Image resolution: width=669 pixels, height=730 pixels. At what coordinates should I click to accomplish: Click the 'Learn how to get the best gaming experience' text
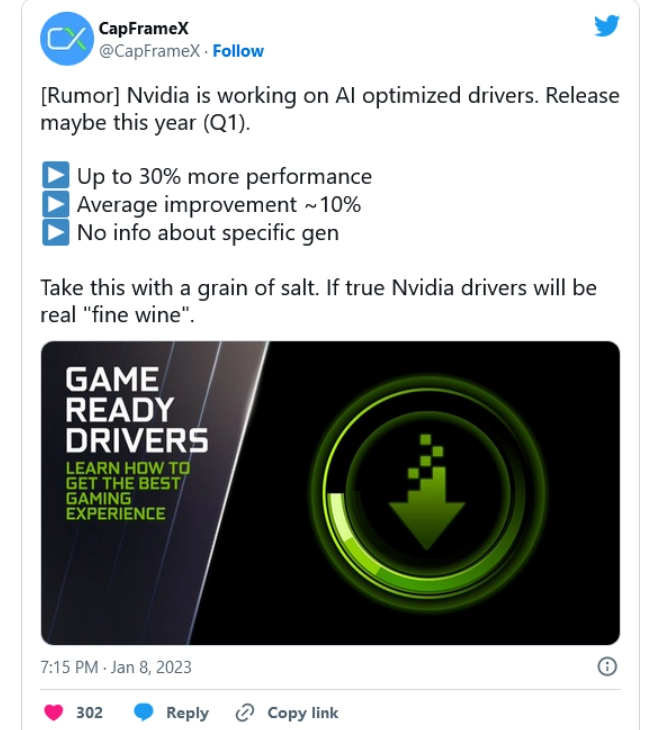[128, 491]
